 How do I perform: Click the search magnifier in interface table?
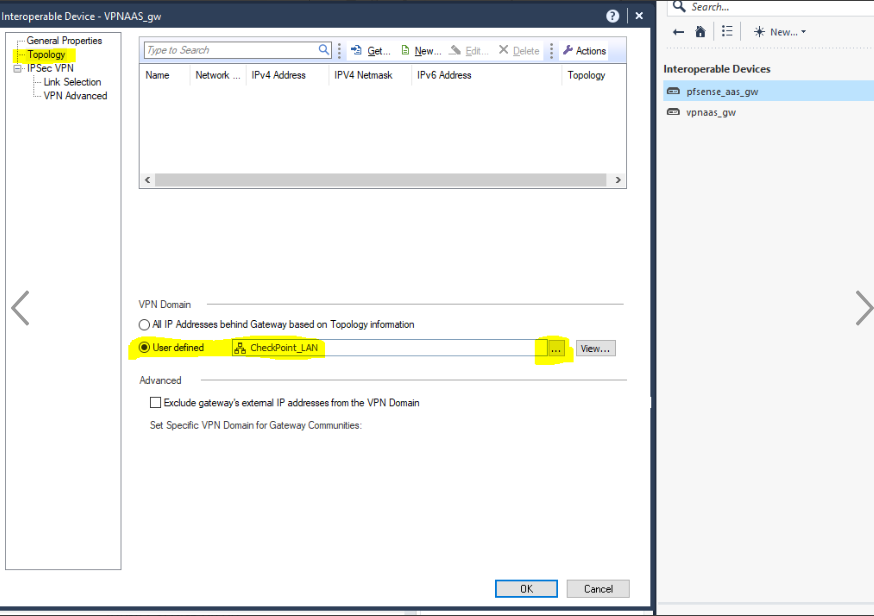(x=324, y=50)
